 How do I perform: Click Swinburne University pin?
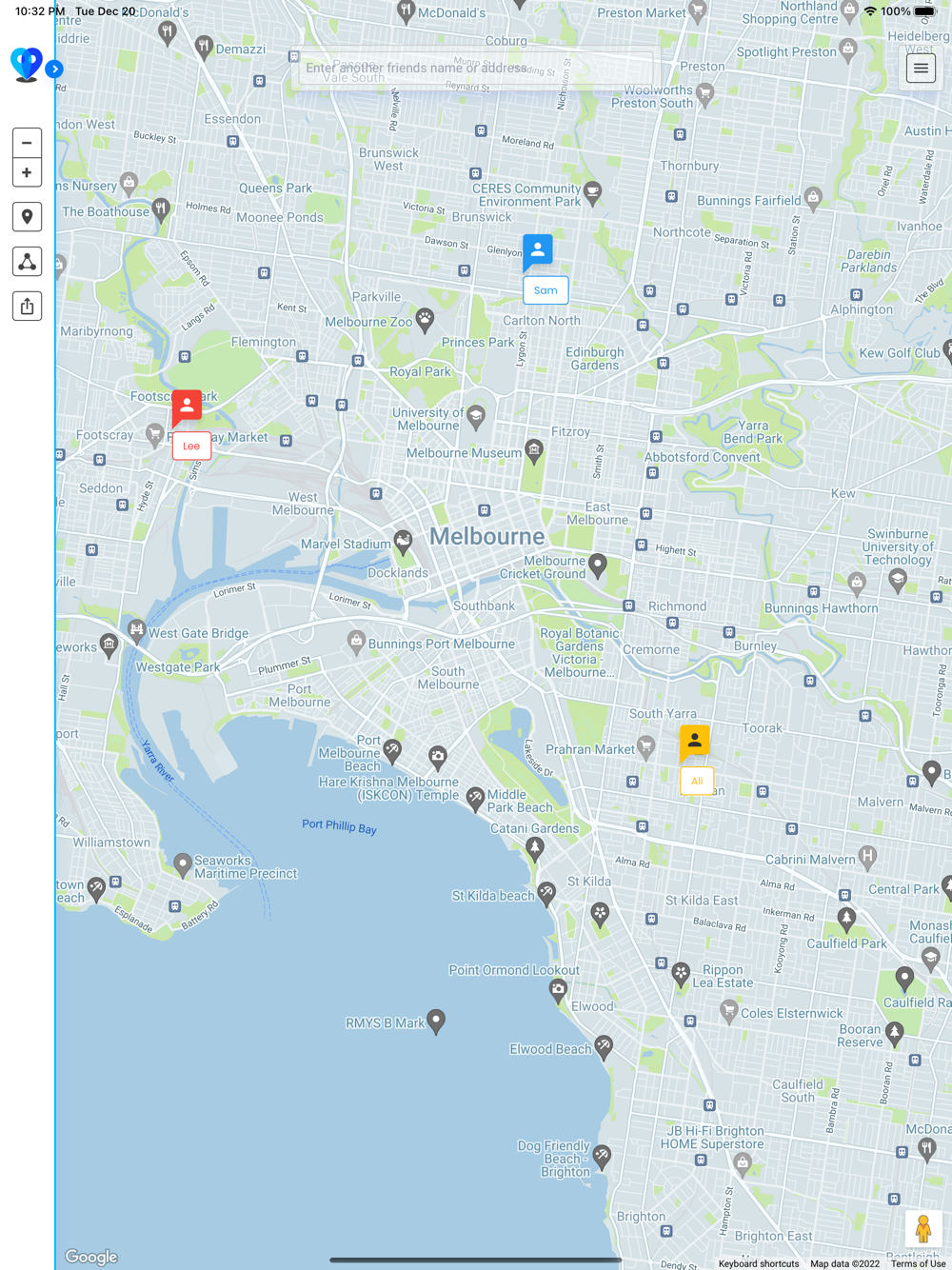(x=898, y=580)
